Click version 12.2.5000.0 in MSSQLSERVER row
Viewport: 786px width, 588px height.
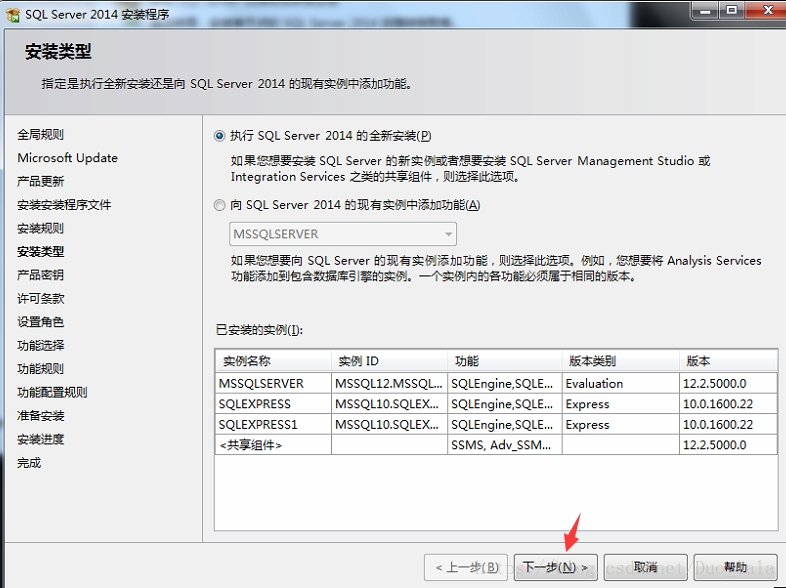(x=728, y=383)
